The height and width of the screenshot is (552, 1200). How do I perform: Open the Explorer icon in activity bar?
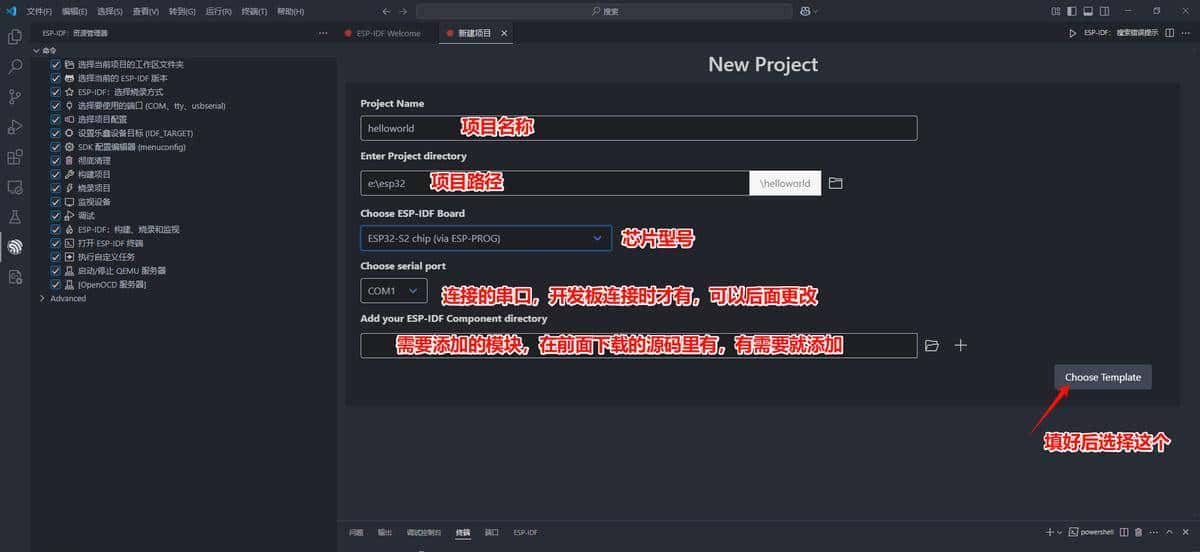15,37
